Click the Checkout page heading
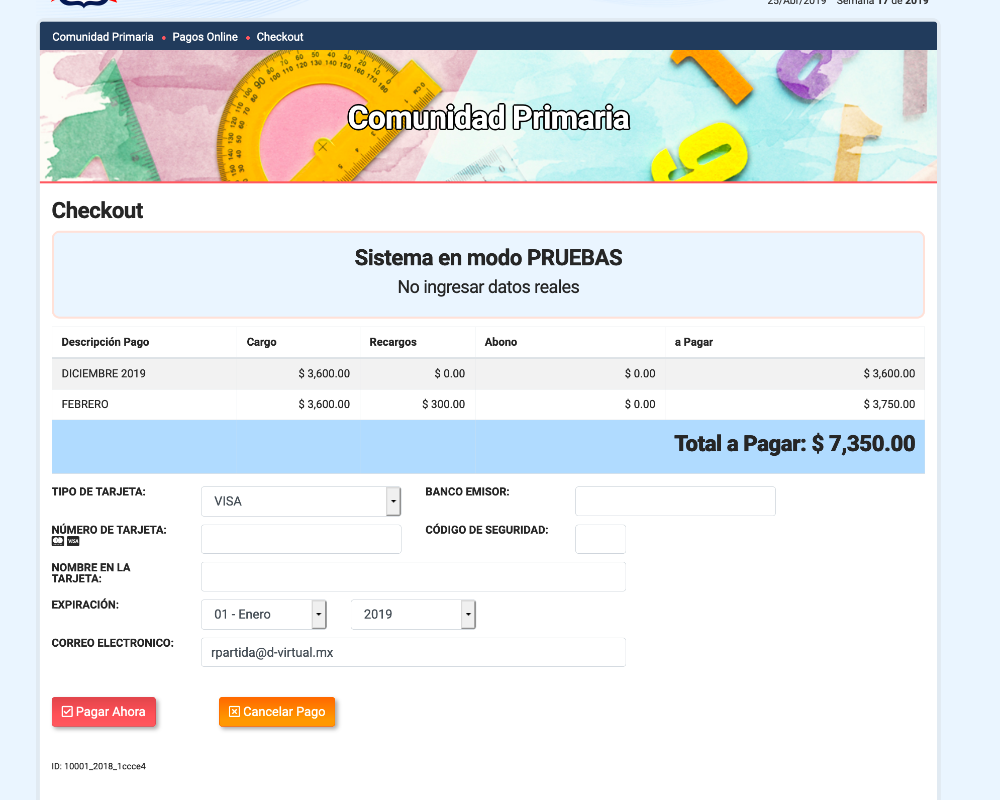 click(98, 211)
